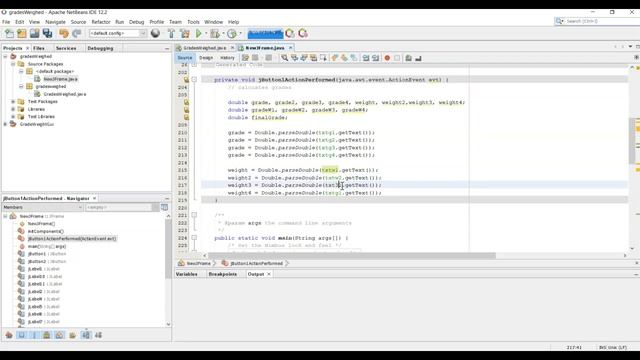Collapse the Source Packages node
640x360 pixels.
coord(13,64)
